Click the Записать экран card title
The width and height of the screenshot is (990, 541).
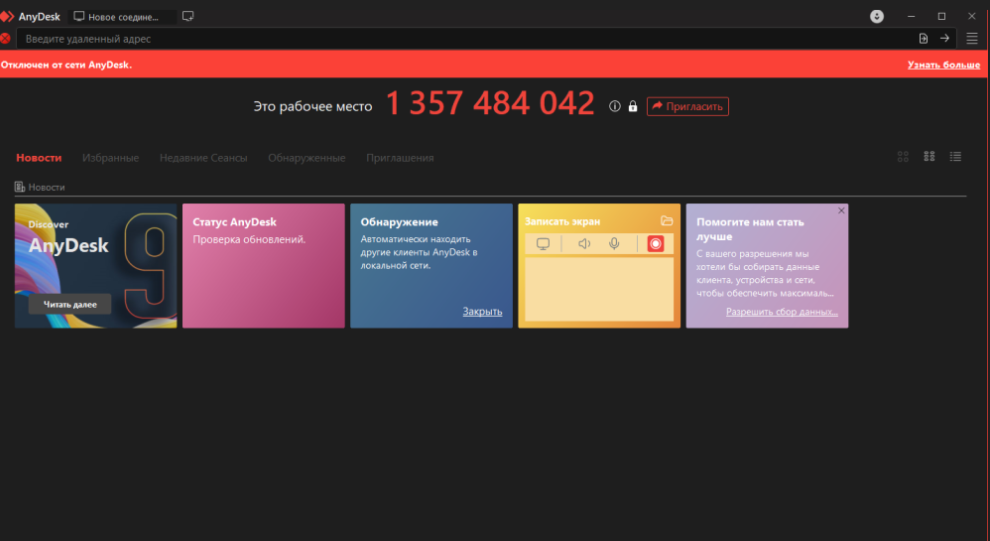pos(563,222)
